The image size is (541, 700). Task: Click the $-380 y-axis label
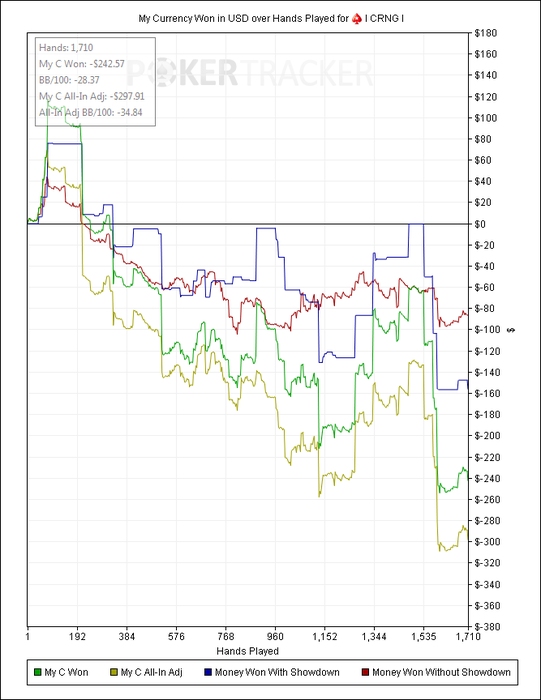click(x=487, y=627)
